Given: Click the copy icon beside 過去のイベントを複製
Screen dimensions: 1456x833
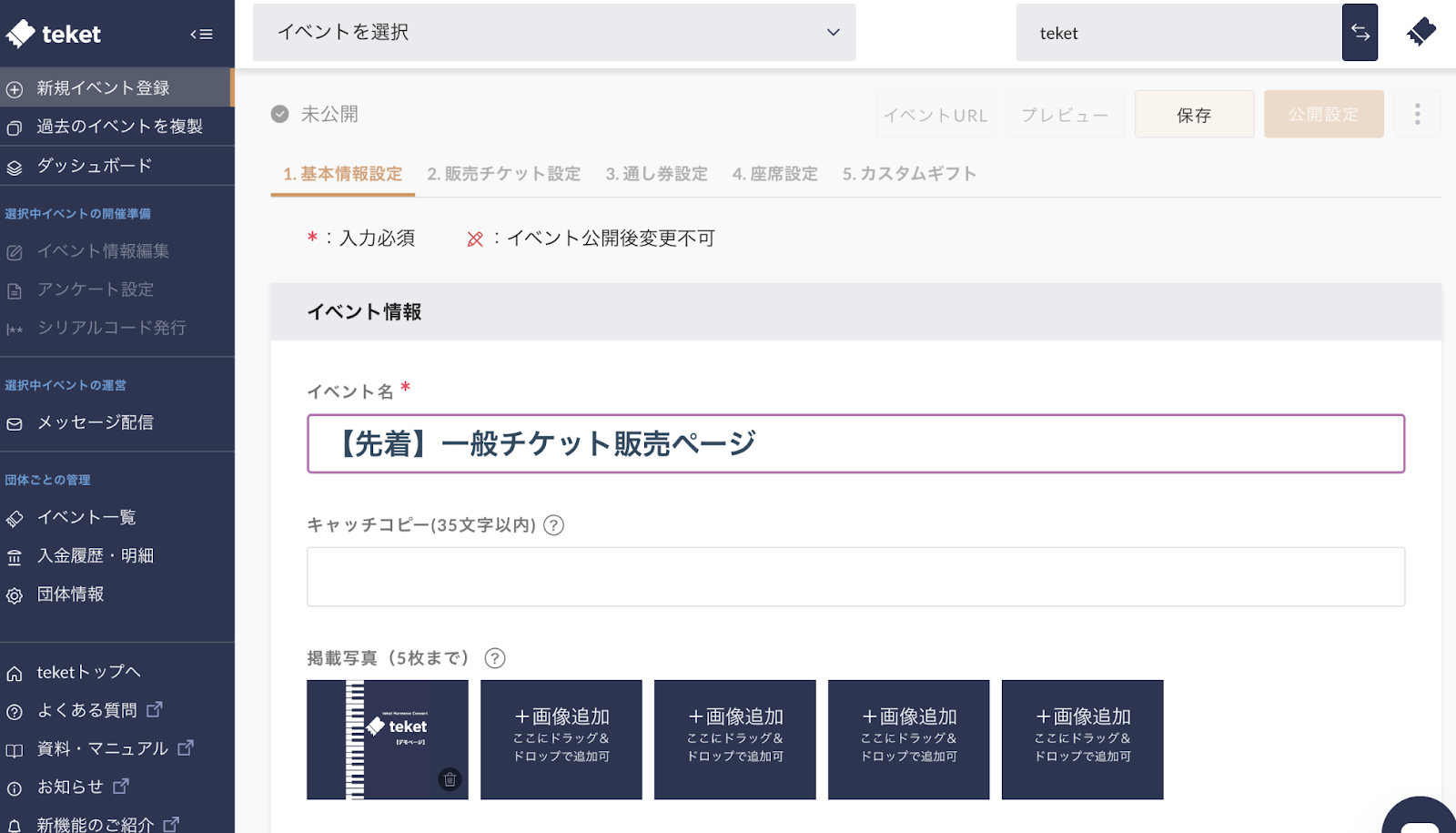Looking at the screenshot, I should (15, 127).
